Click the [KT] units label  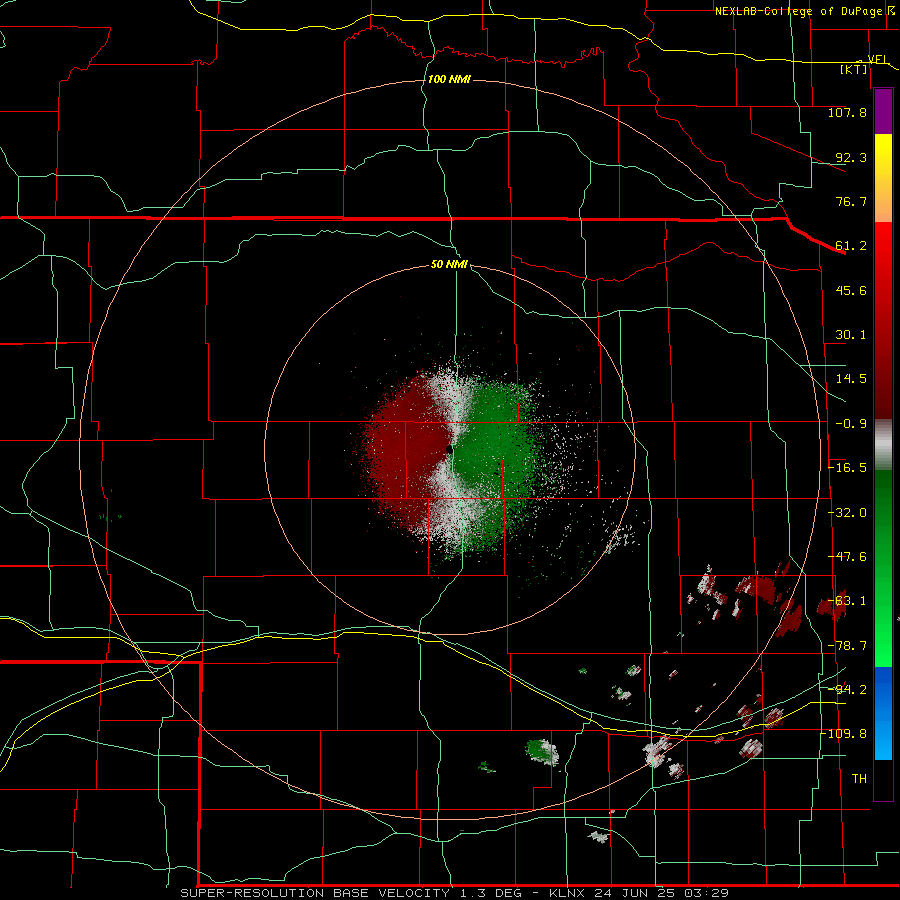click(854, 69)
